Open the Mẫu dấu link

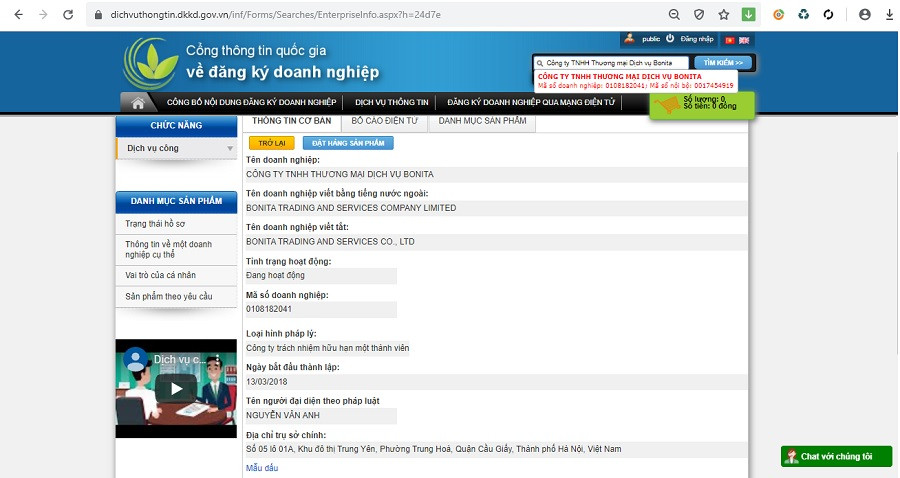262,468
